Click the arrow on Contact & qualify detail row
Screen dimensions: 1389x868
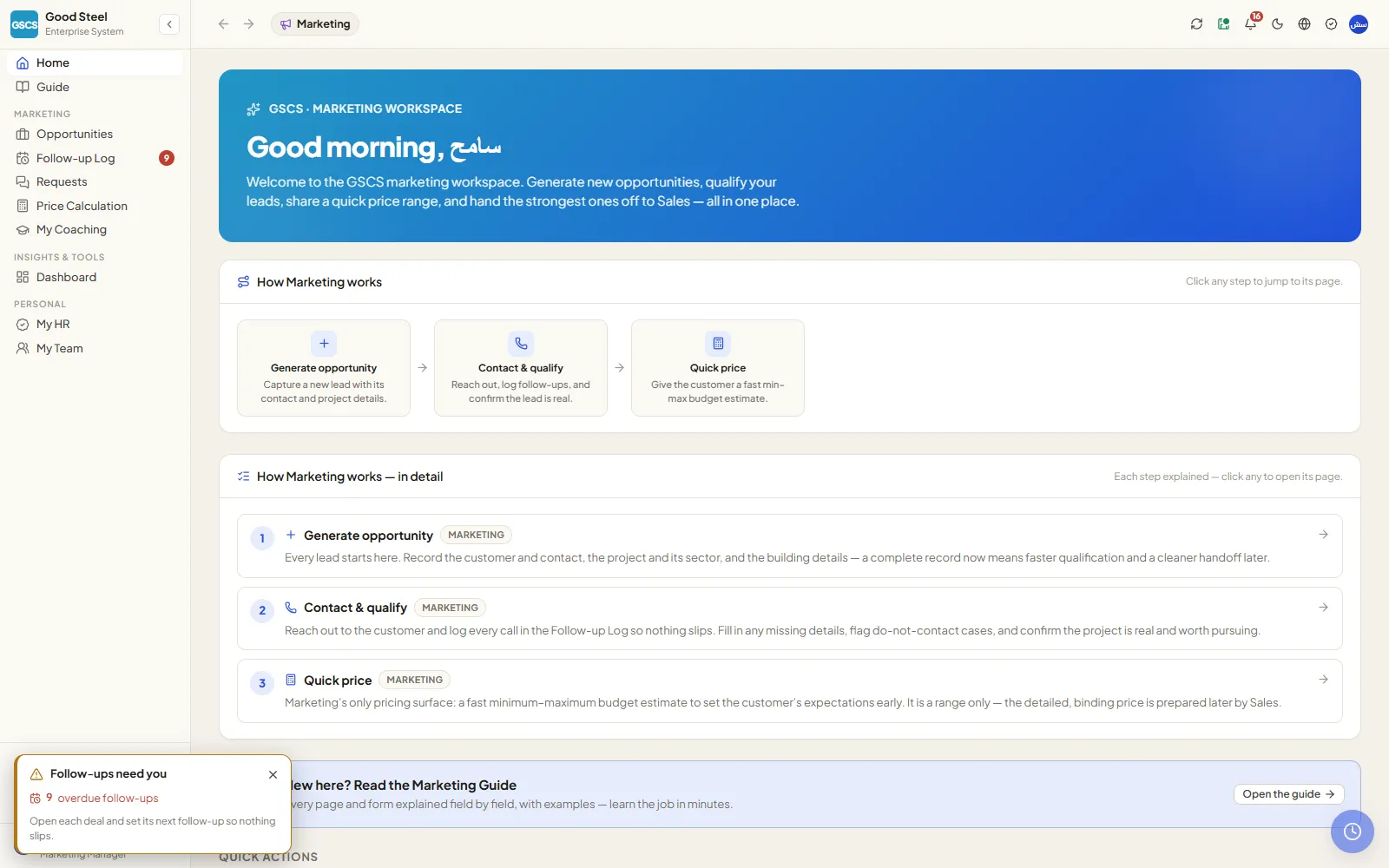tap(1323, 608)
